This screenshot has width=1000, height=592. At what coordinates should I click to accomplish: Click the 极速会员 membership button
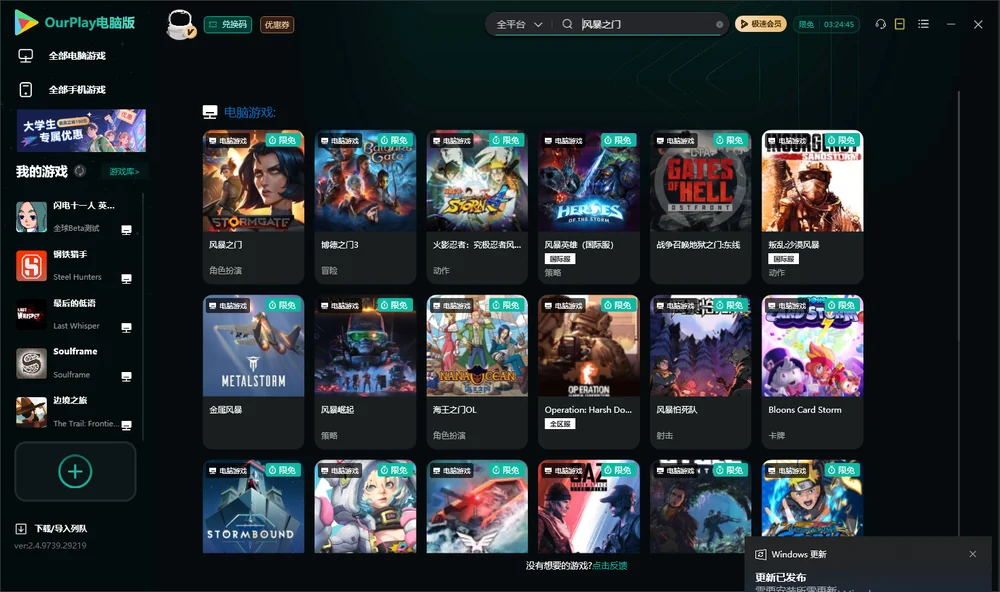(761, 24)
